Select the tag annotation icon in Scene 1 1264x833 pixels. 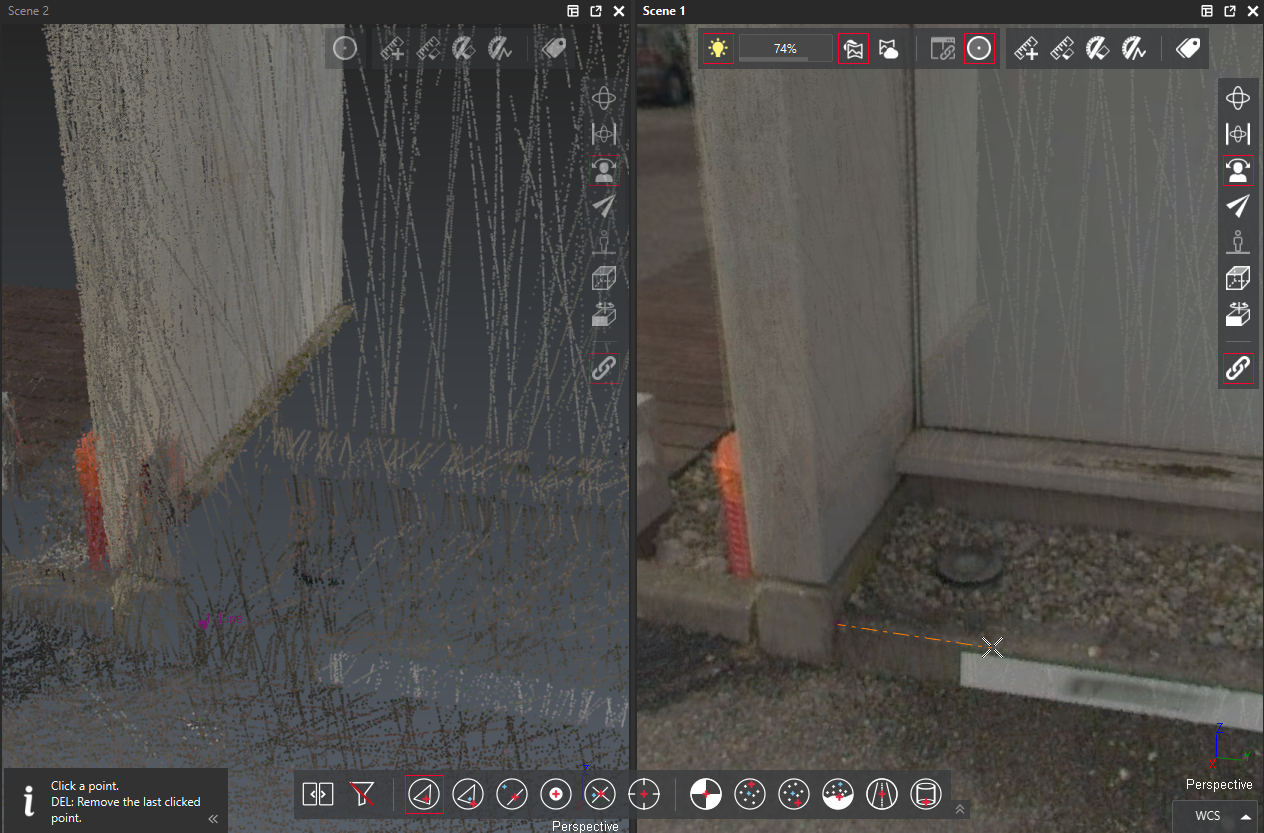(x=1187, y=48)
